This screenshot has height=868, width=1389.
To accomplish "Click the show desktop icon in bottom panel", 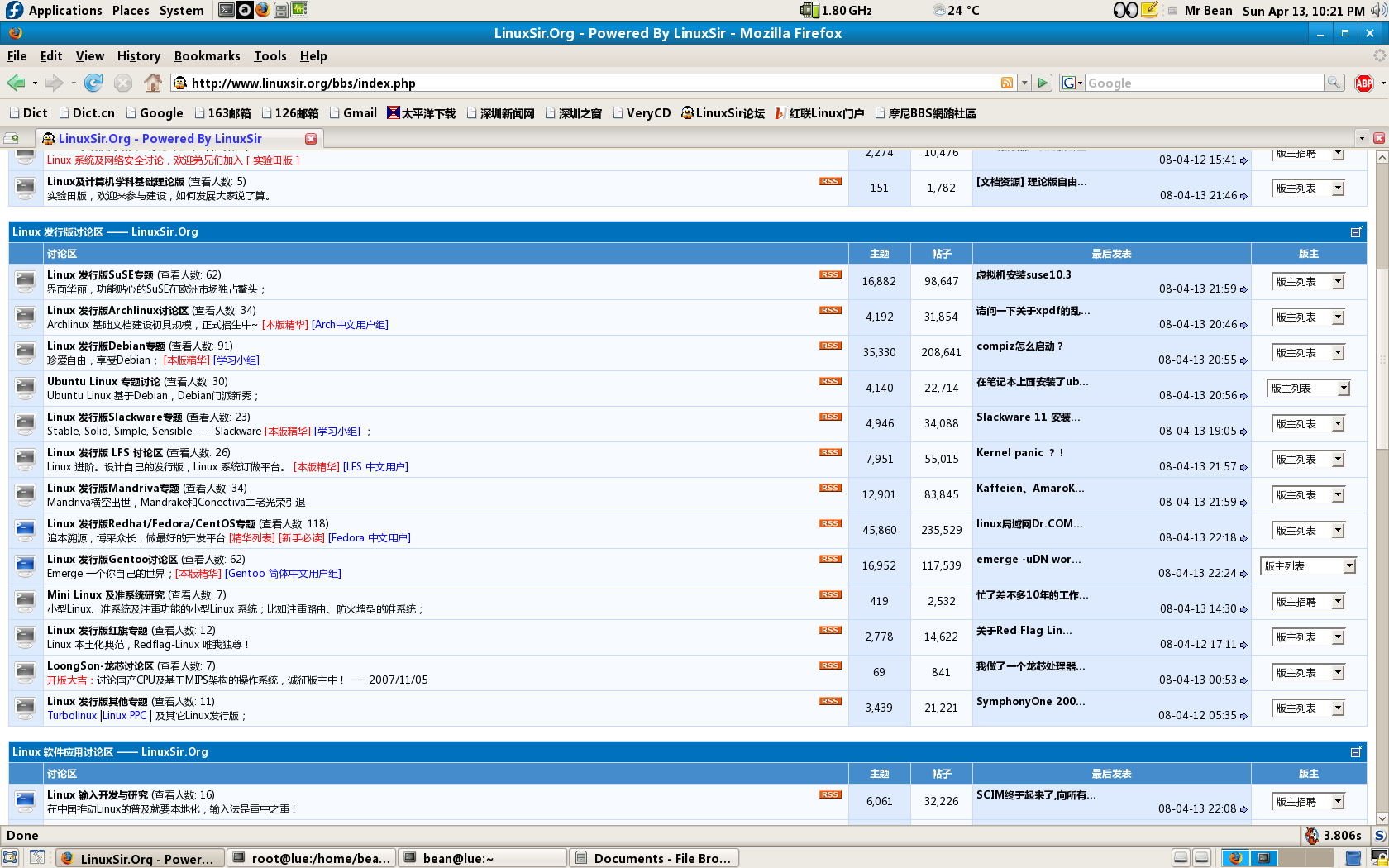I will tap(10, 858).
